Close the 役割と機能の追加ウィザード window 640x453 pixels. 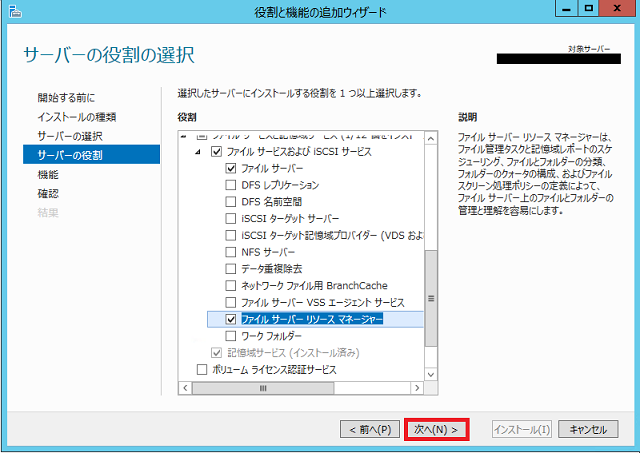point(617,11)
